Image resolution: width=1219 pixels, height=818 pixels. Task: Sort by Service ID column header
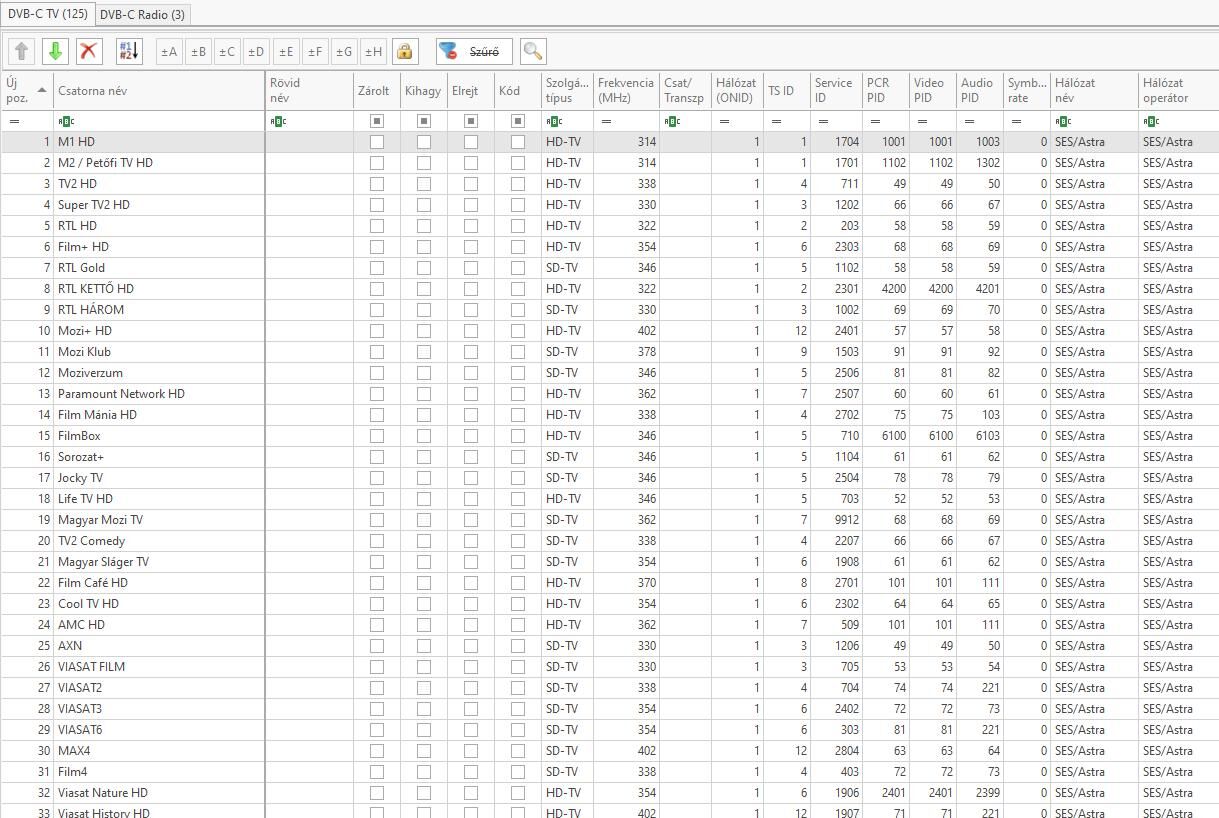point(836,91)
